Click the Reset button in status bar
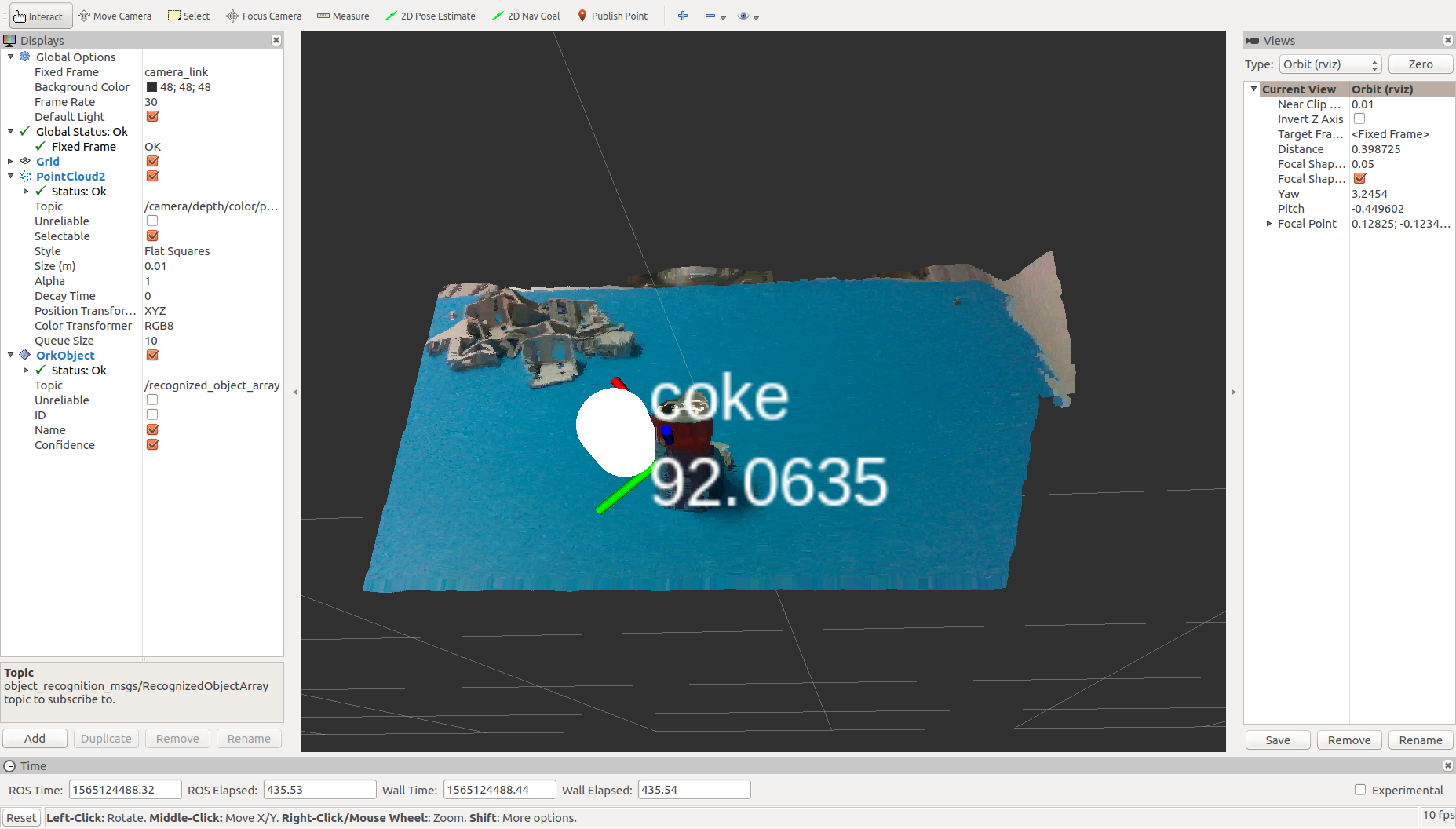This screenshot has height=829, width=1456. (21, 818)
